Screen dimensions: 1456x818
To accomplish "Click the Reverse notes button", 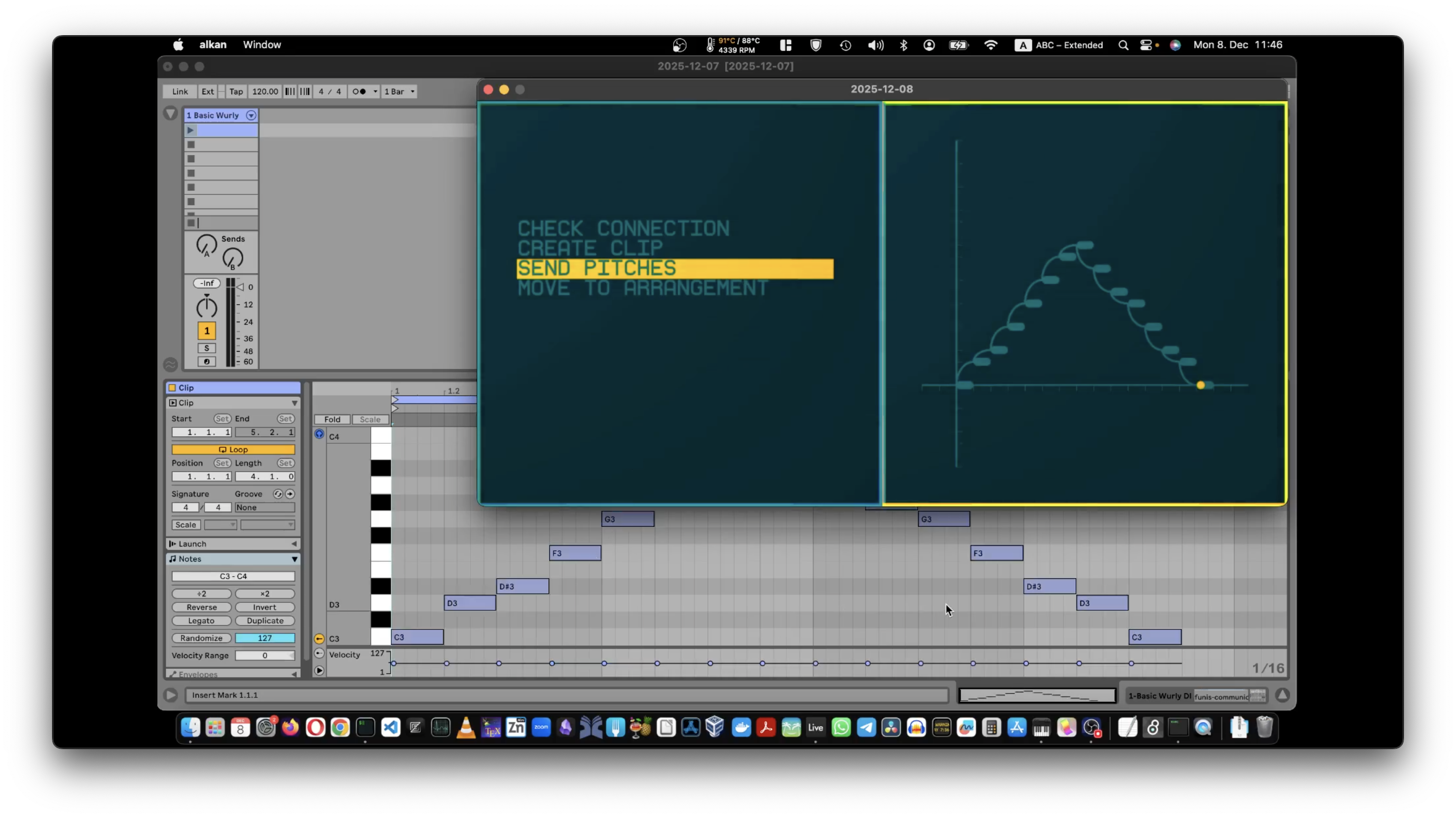I will coord(201,608).
